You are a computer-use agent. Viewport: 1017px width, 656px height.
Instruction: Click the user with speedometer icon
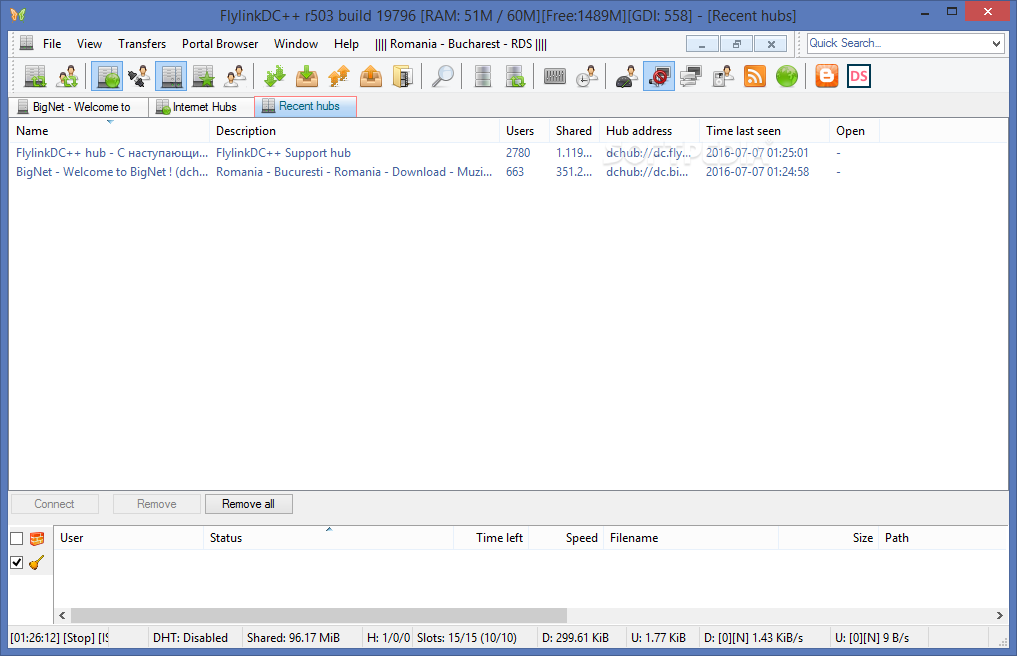tap(627, 77)
